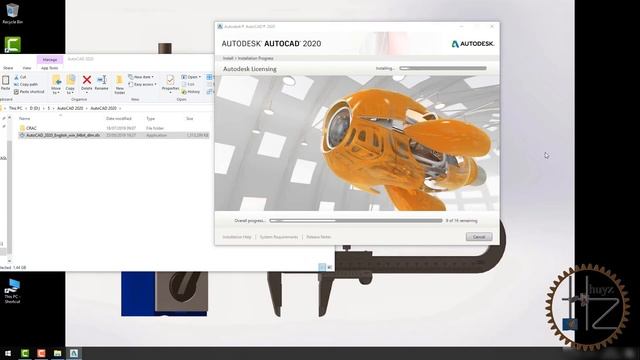Open Release Notes link in installer
This screenshot has height=360, width=640.
318,237
